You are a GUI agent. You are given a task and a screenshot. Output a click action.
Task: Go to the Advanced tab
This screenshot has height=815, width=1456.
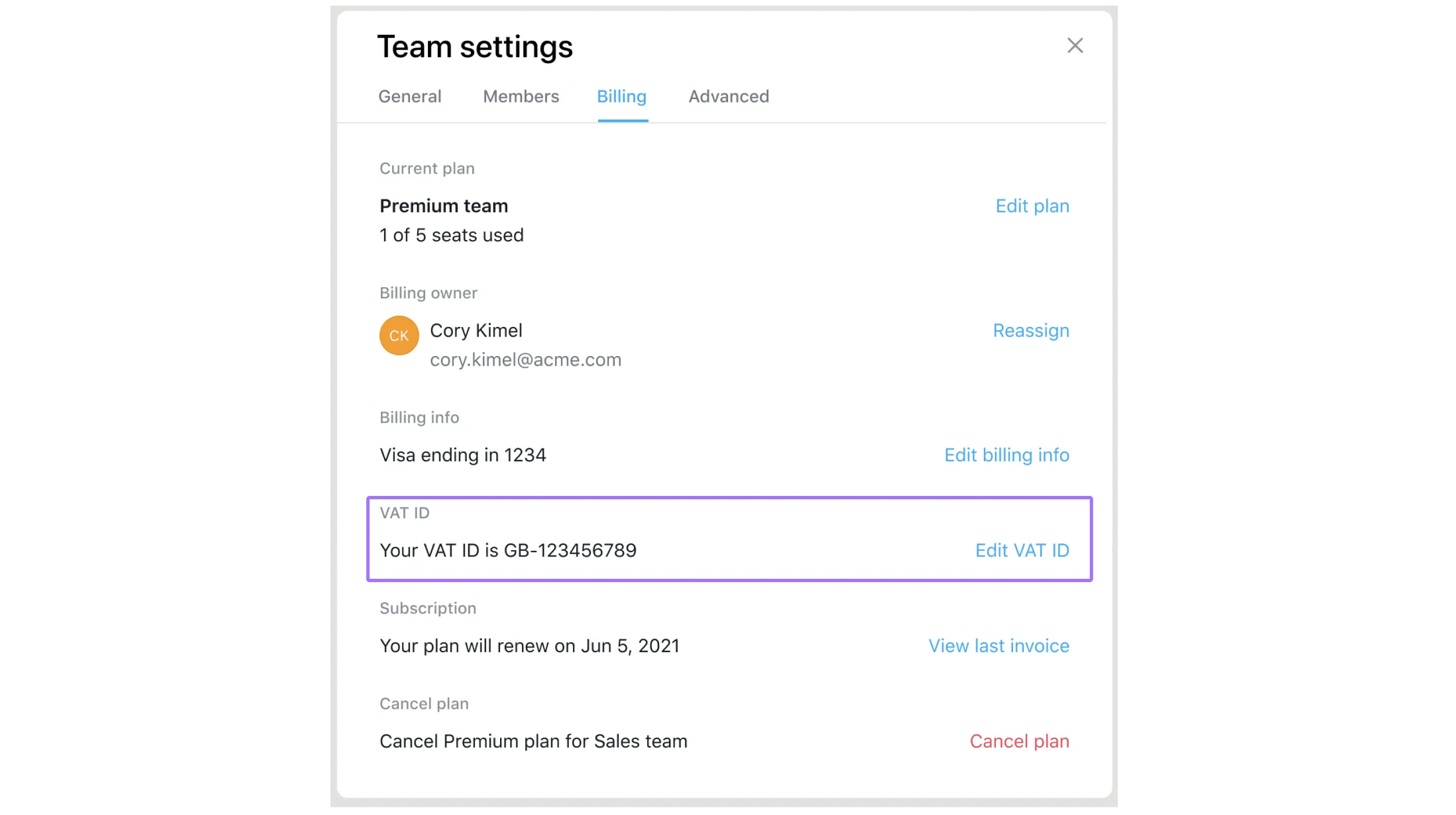coord(729,97)
